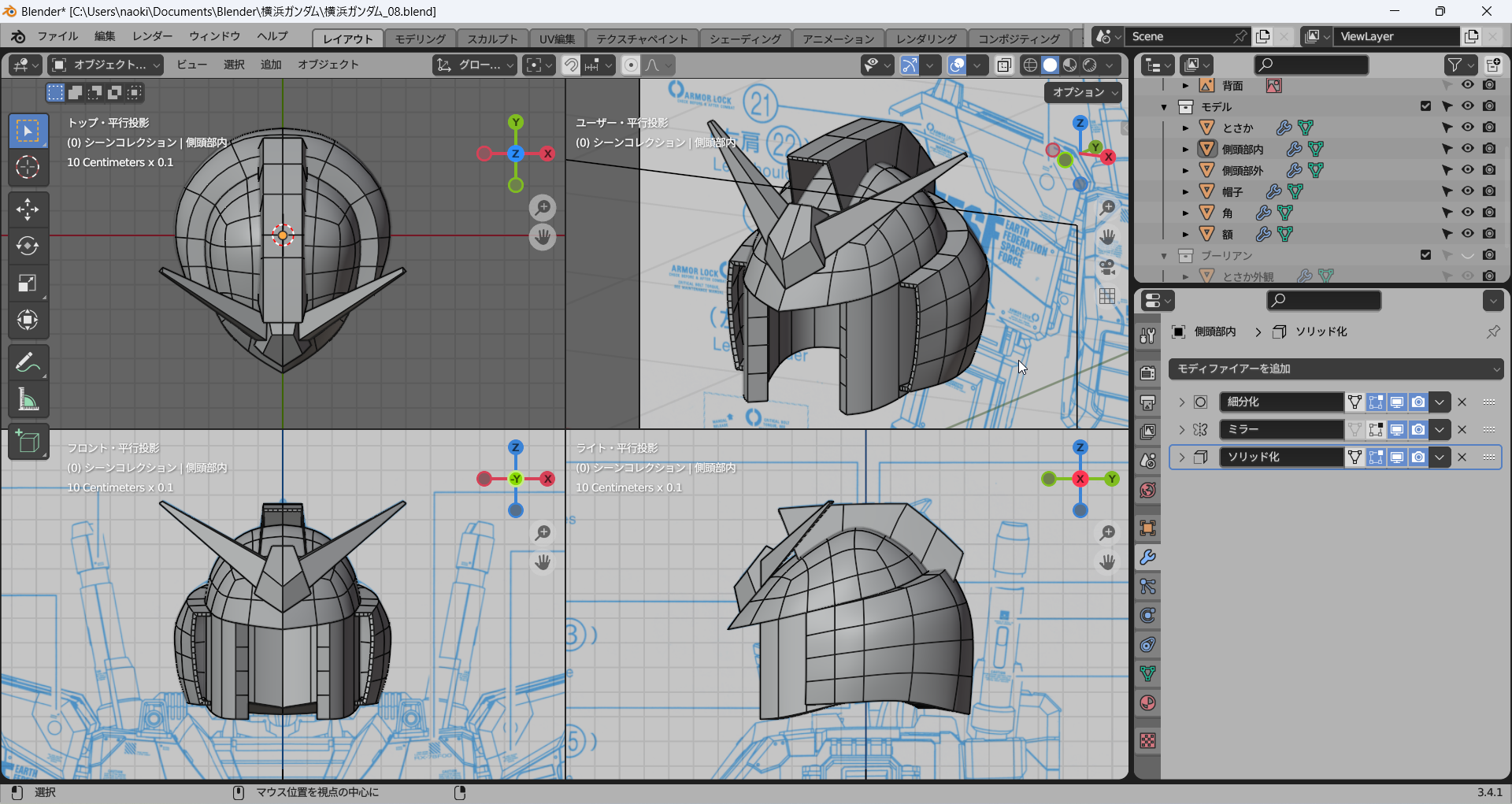Viewport: 1512px width, 804px height.
Task: Select the Scale tool
Action: (28, 283)
